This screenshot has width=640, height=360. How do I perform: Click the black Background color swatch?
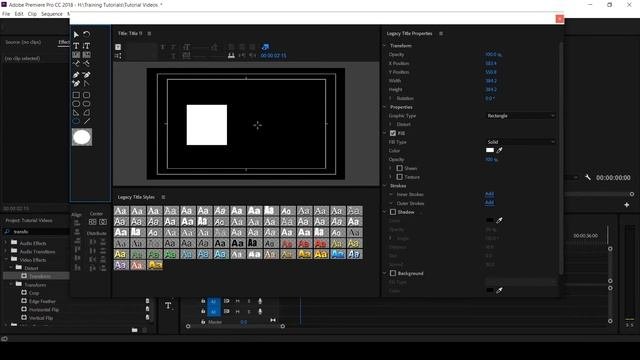coord(490,290)
